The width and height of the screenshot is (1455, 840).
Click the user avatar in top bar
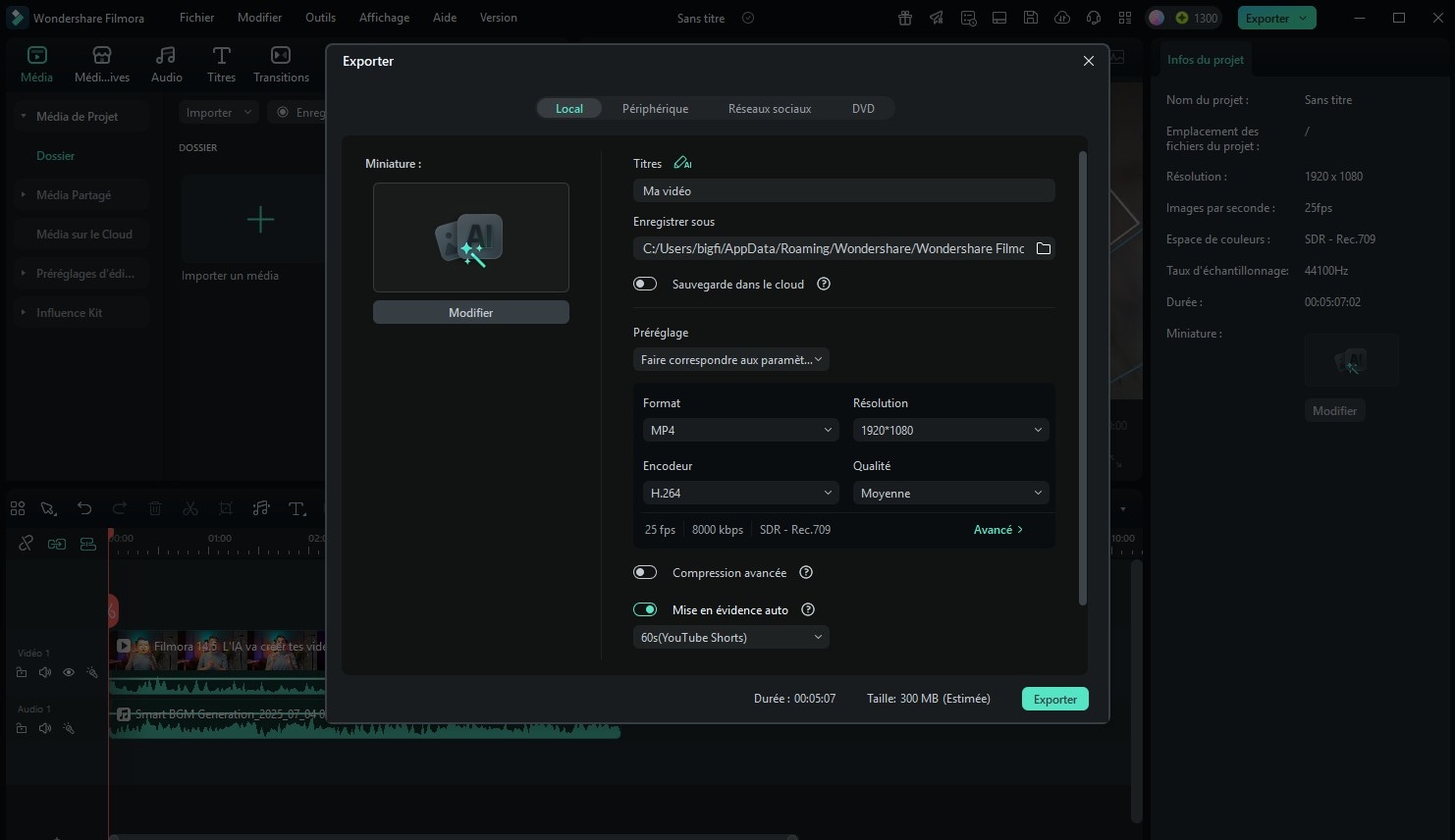[1157, 18]
